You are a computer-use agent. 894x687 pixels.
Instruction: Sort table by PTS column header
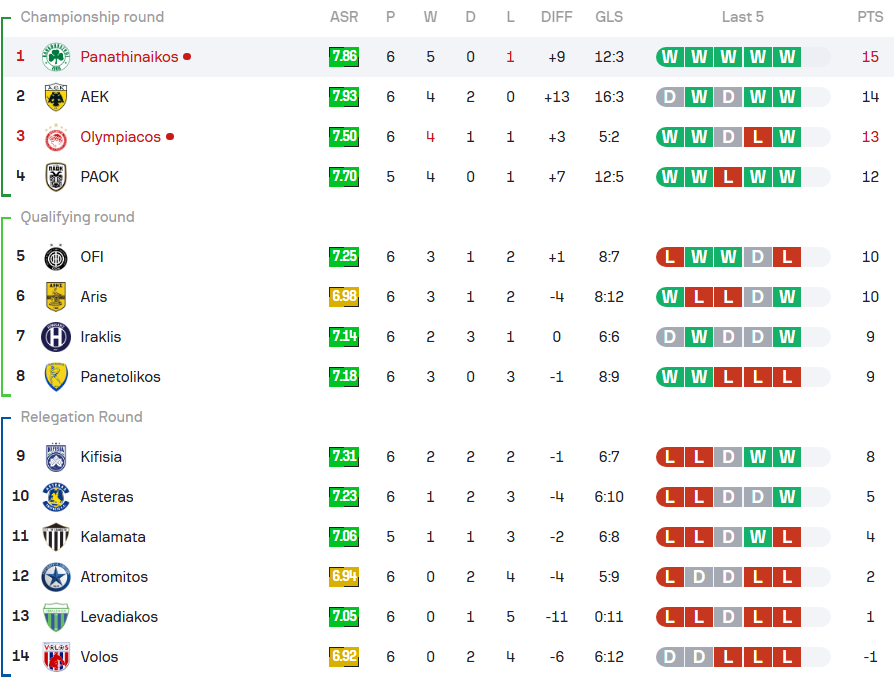[870, 17]
